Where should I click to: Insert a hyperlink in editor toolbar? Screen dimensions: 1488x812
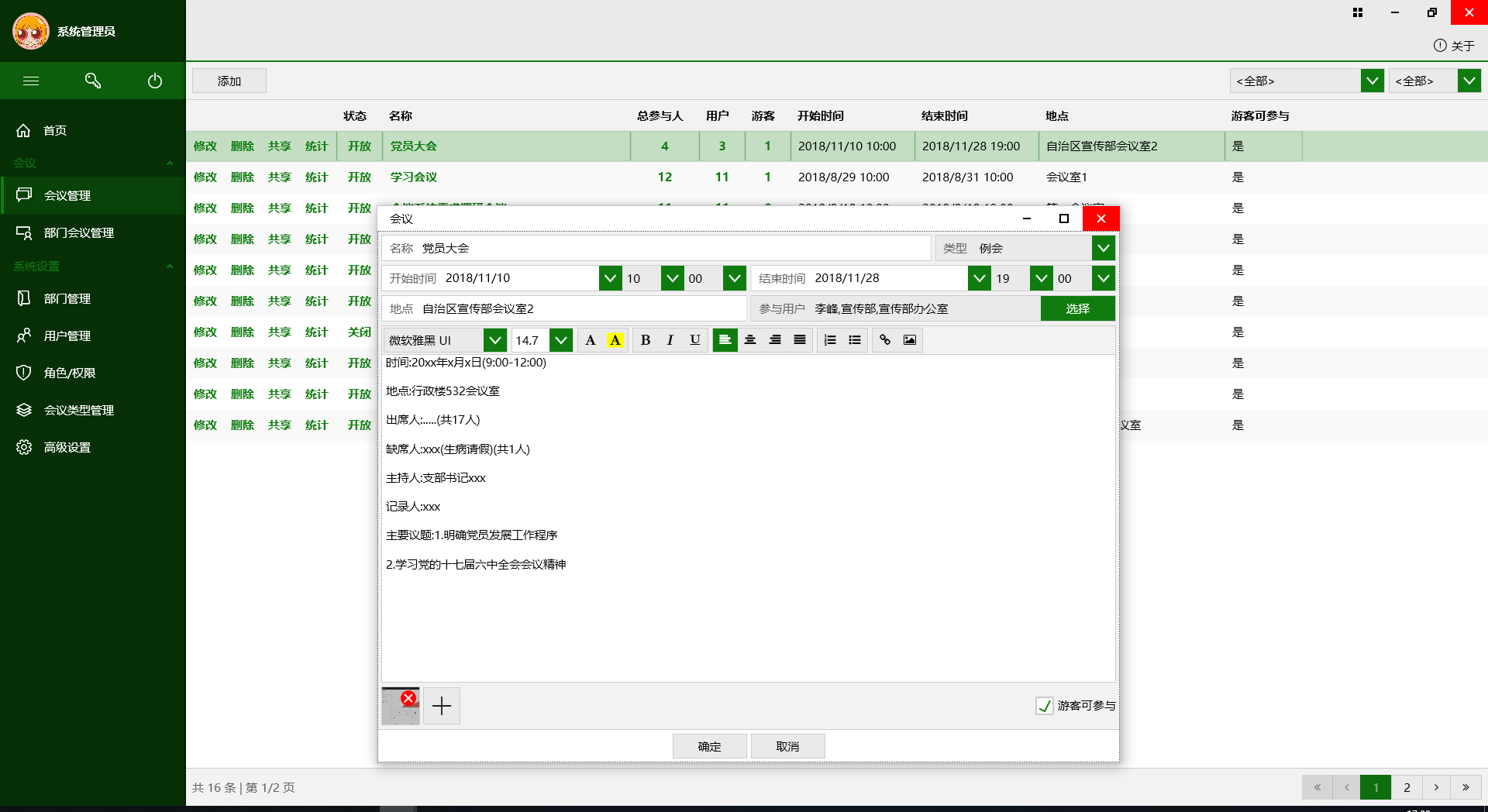point(885,340)
